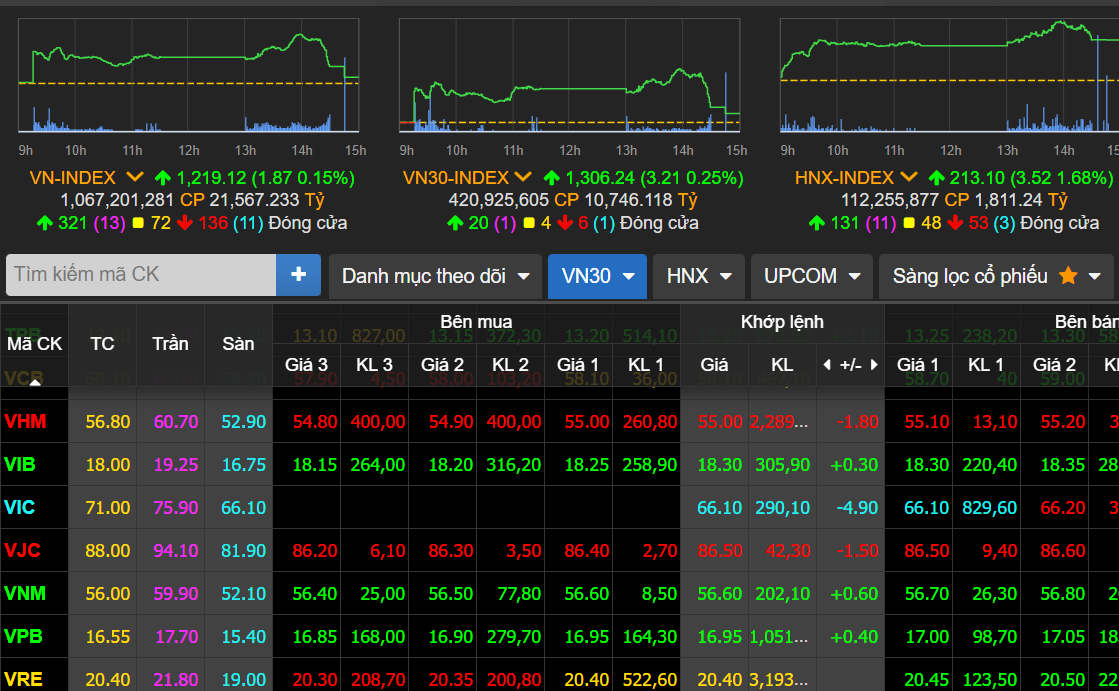Screen dimensions: 1119x691
Task: Click the TC column header
Action: (102, 344)
